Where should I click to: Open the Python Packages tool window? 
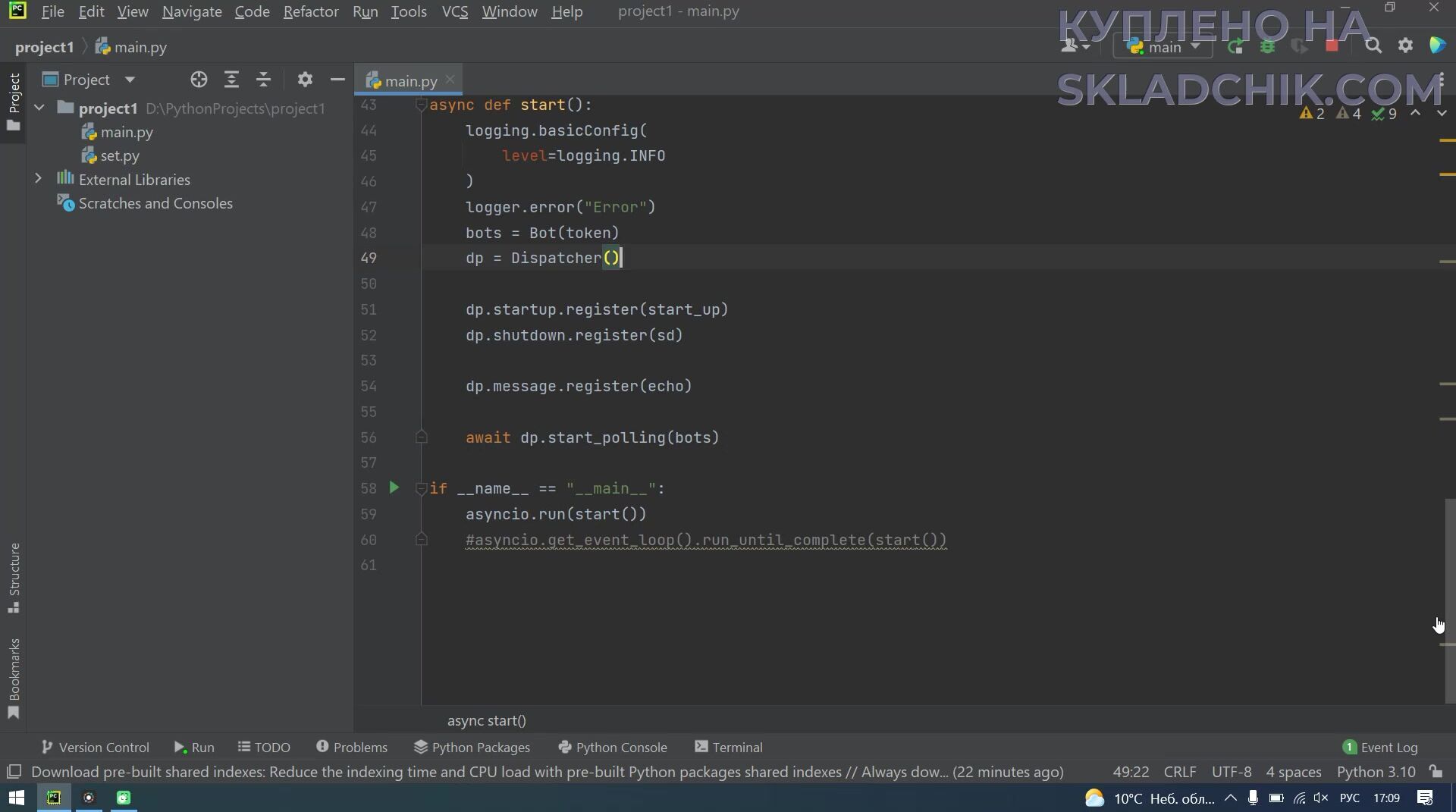[x=472, y=747]
